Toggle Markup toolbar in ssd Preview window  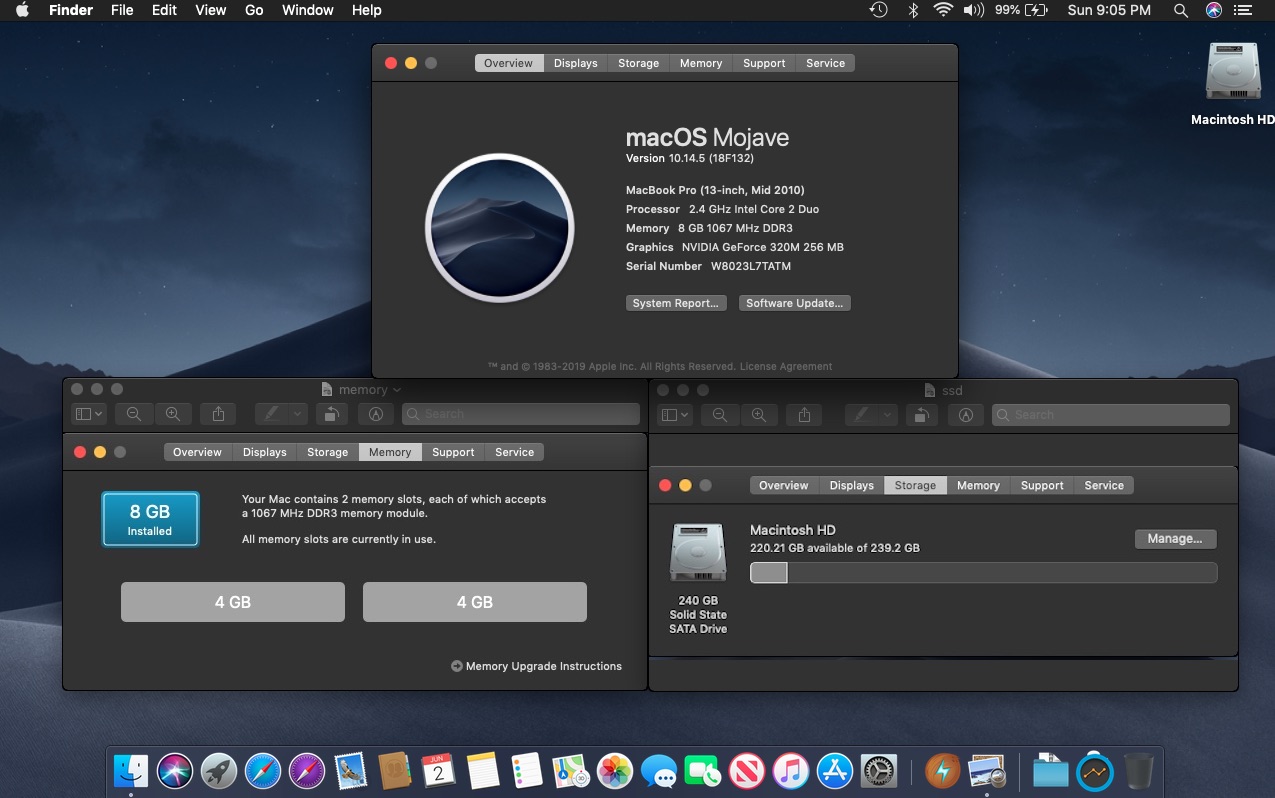[966, 415]
